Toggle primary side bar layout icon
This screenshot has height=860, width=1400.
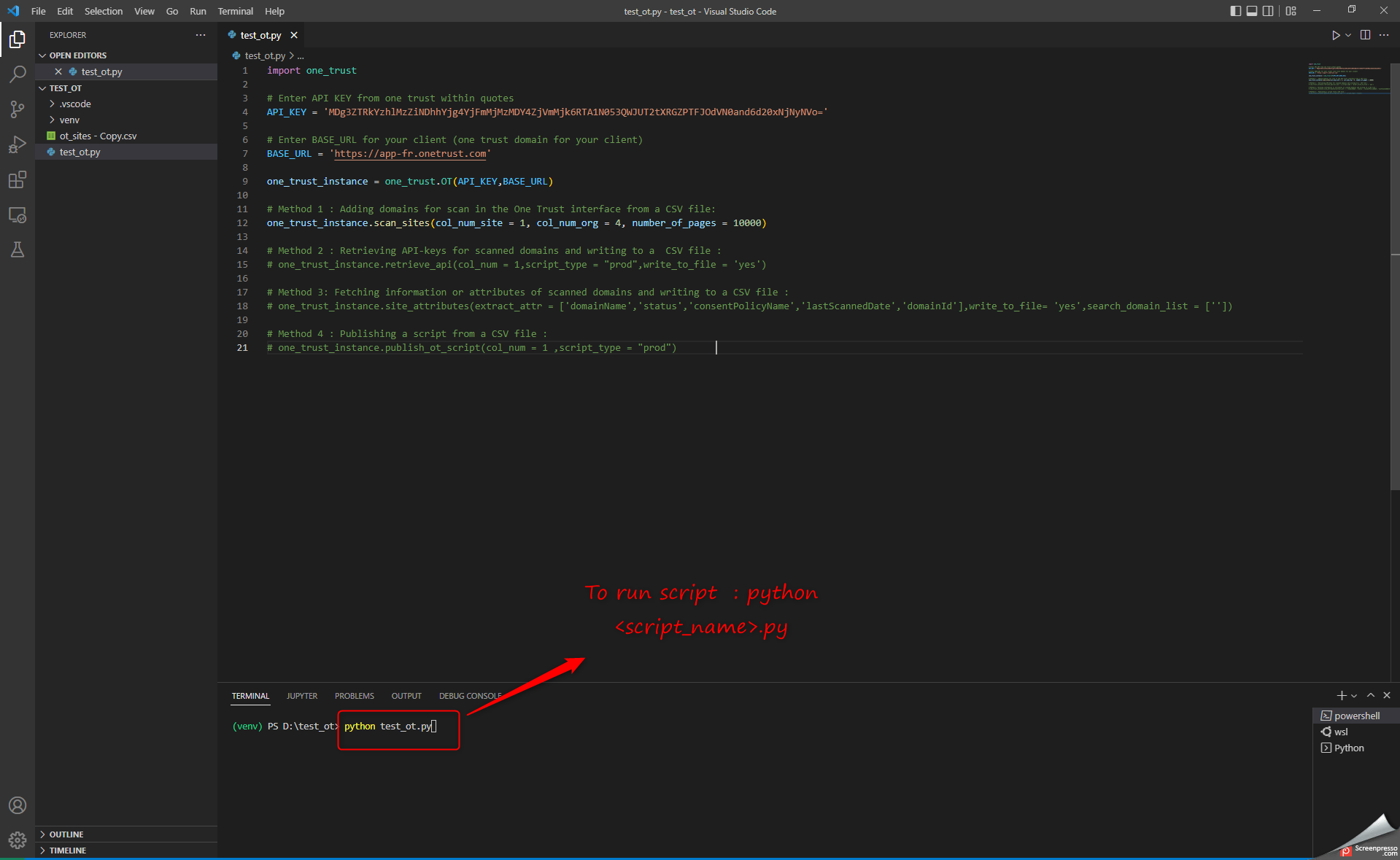point(1235,11)
